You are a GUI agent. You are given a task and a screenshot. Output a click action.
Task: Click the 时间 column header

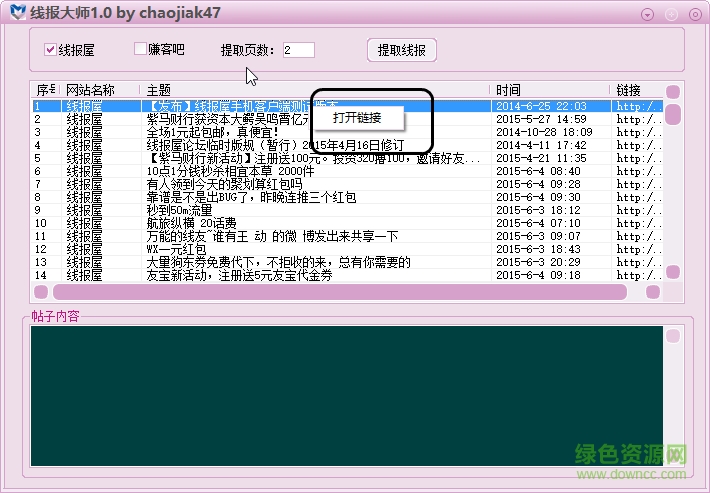[550, 90]
